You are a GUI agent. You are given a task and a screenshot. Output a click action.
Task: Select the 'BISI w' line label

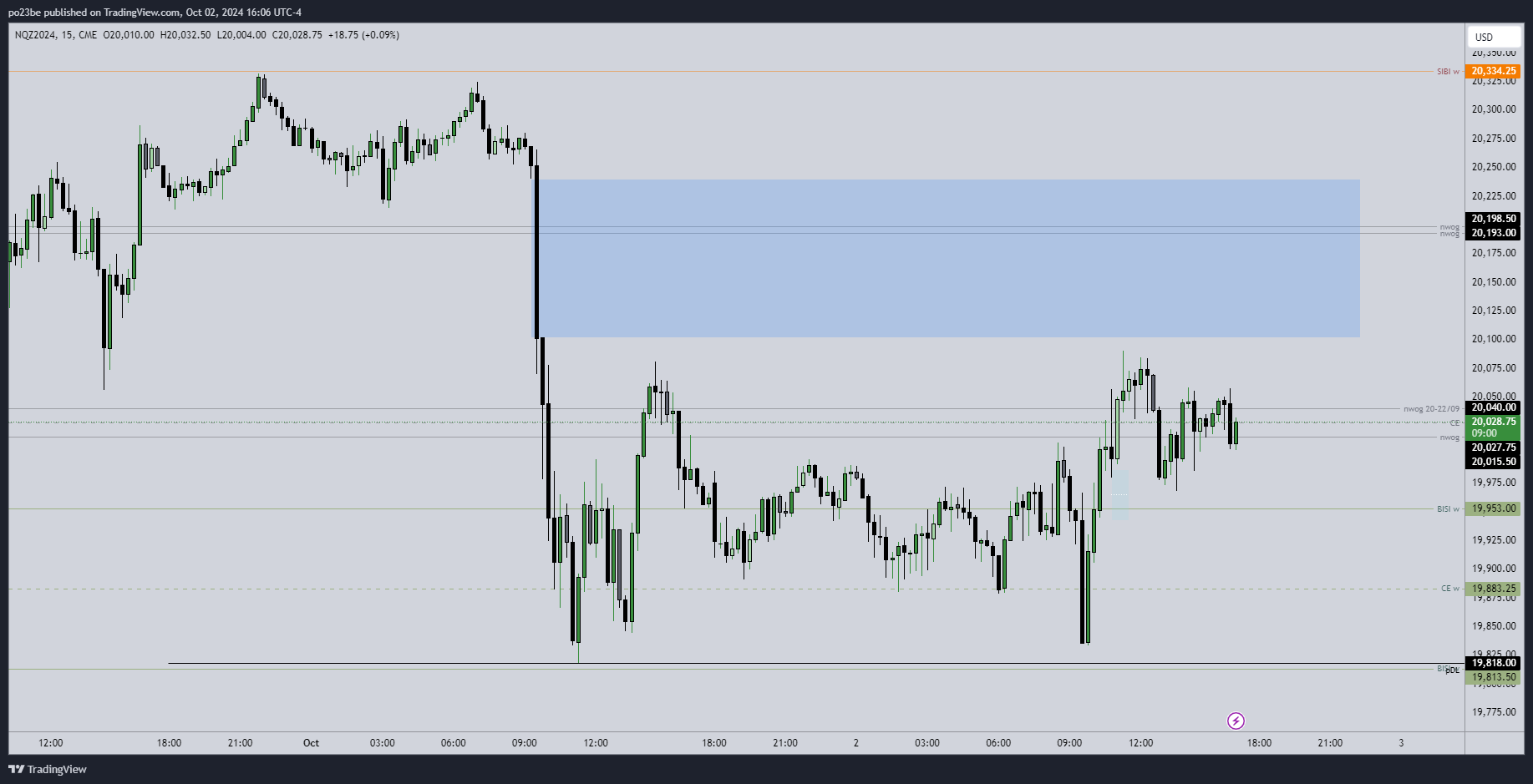coord(1448,509)
